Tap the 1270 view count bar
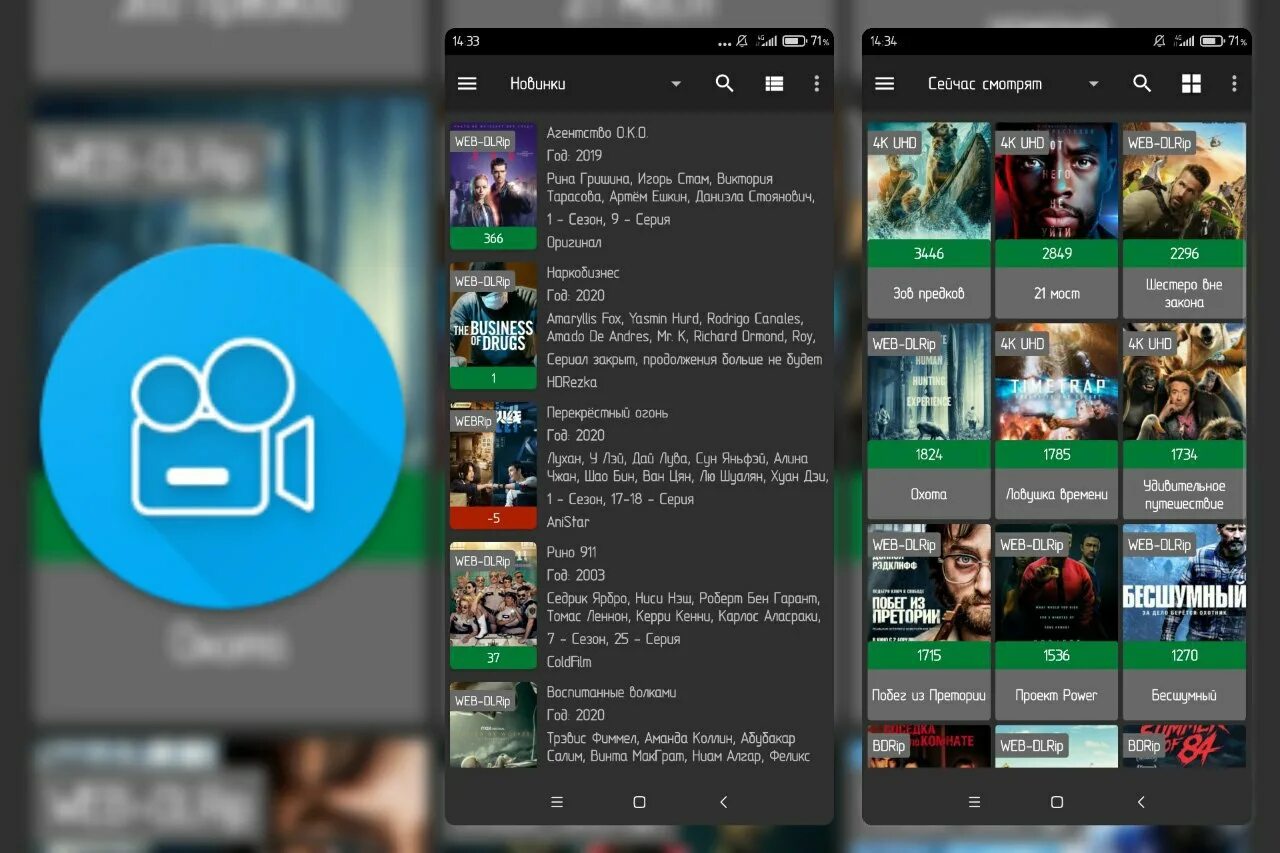1280x853 pixels. (x=1184, y=655)
